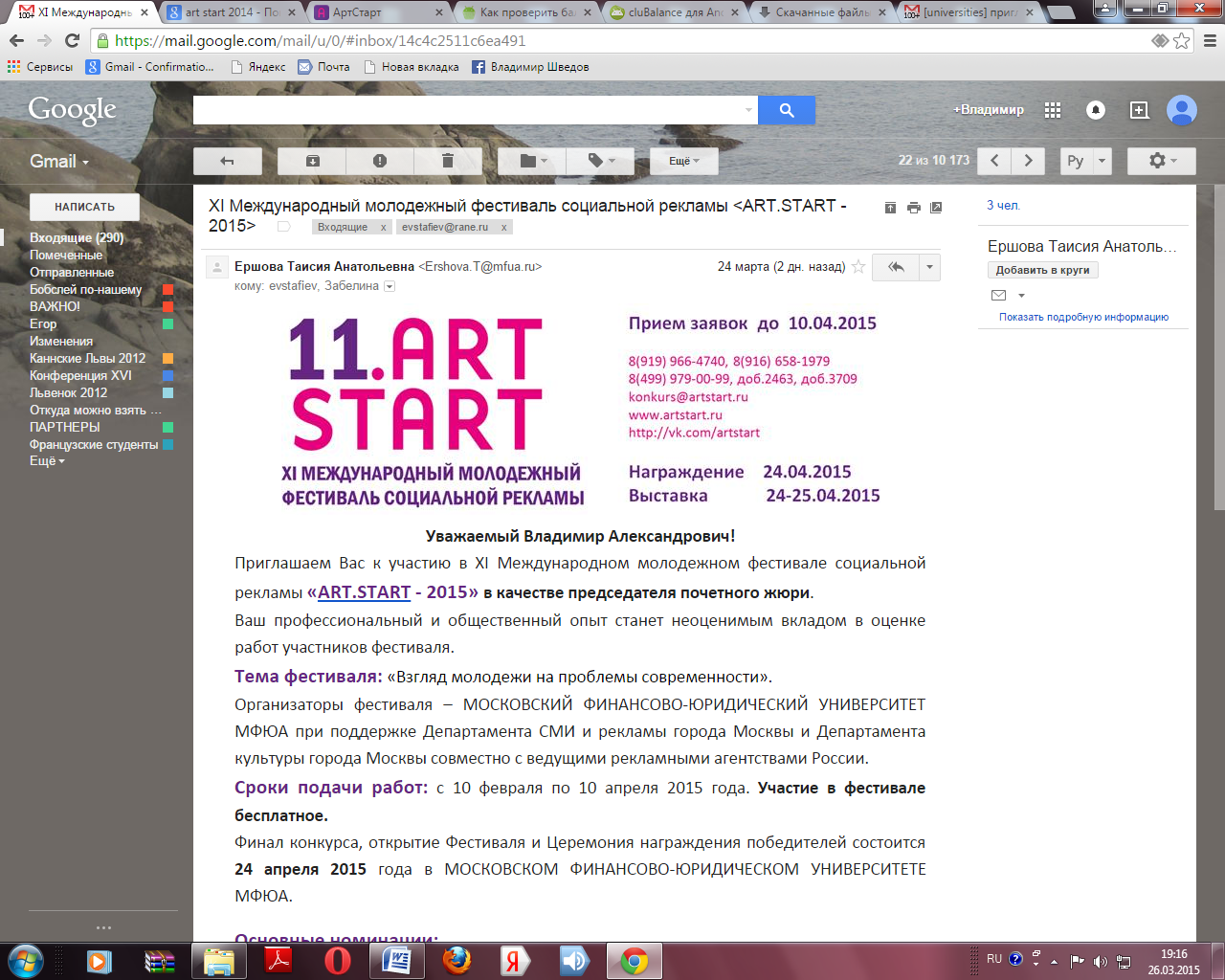Click the Добавить в круги button

tap(1043, 270)
